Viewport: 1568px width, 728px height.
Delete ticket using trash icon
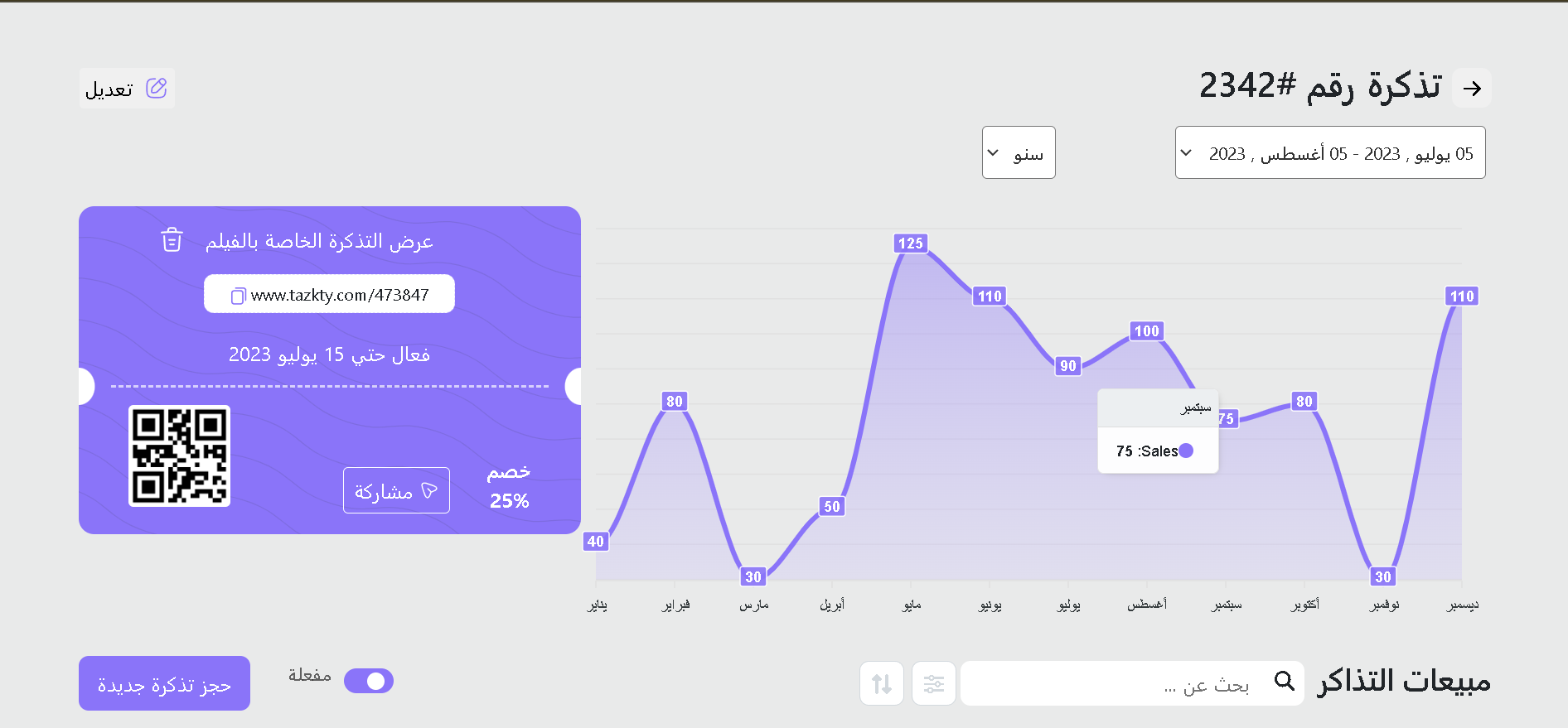tap(172, 239)
